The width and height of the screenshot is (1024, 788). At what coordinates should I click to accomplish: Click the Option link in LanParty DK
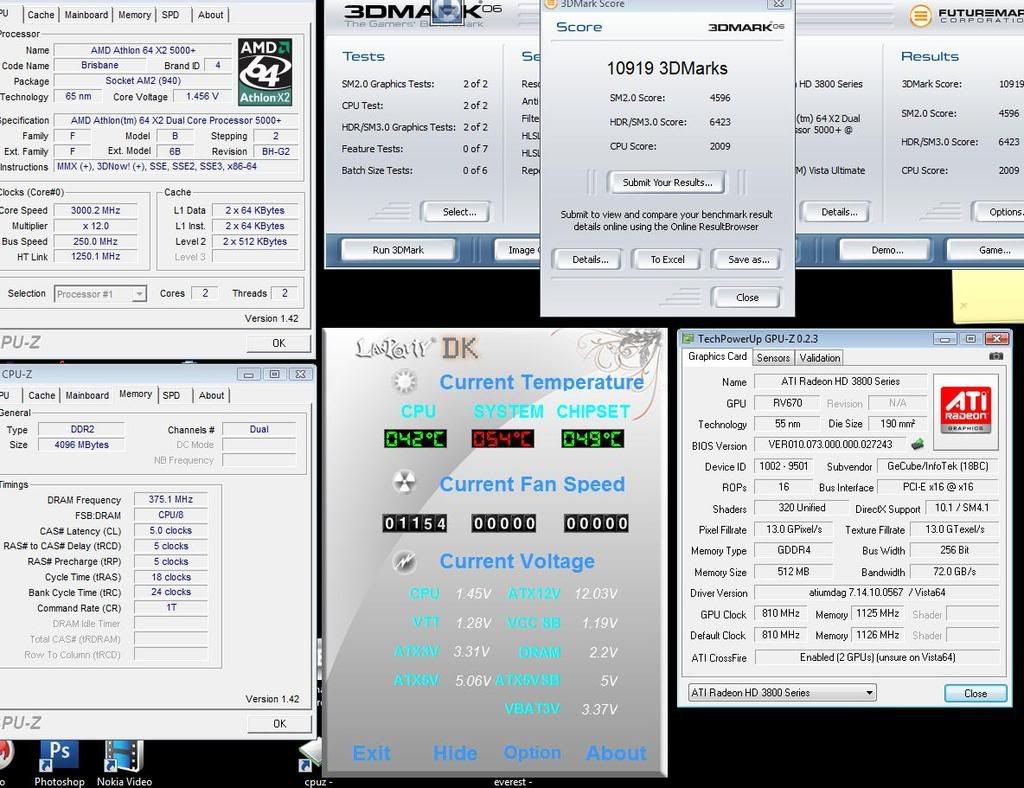532,753
